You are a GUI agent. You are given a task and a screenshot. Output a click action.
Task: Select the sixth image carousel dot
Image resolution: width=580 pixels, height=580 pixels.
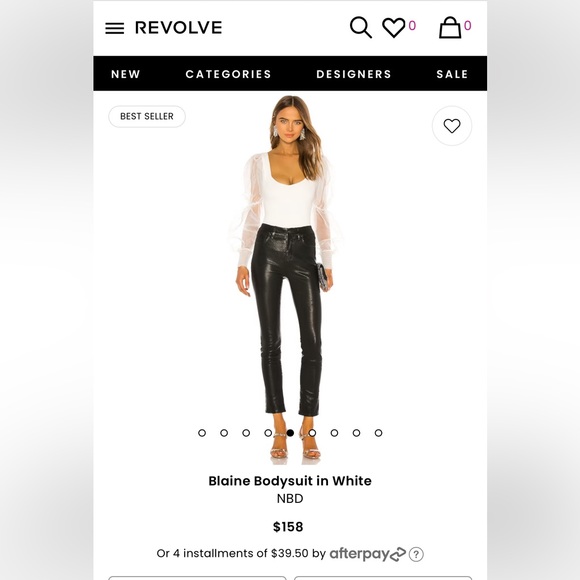pyautogui.click(x=312, y=433)
